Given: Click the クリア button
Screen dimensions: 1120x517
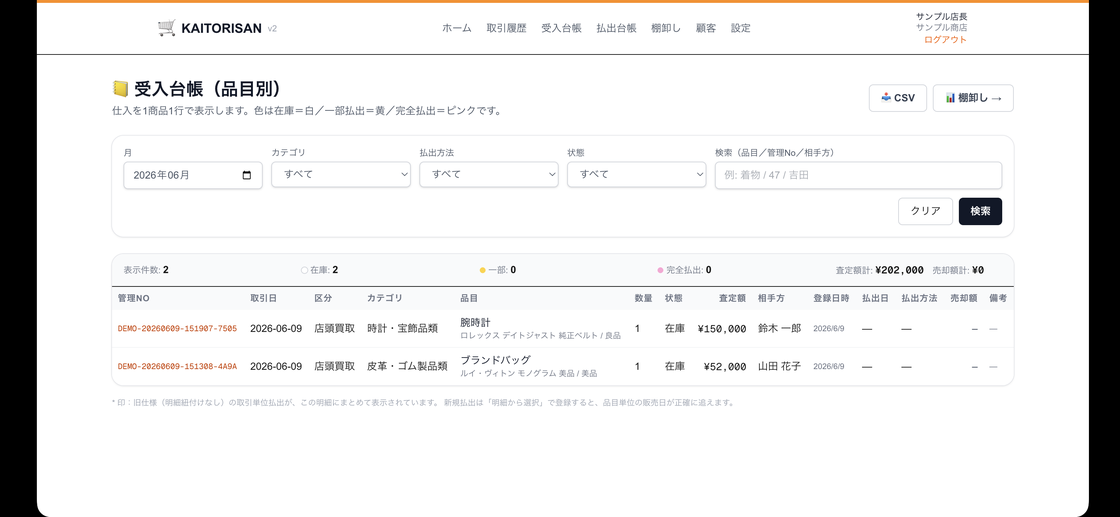Looking at the screenshot, I should 925,211.
